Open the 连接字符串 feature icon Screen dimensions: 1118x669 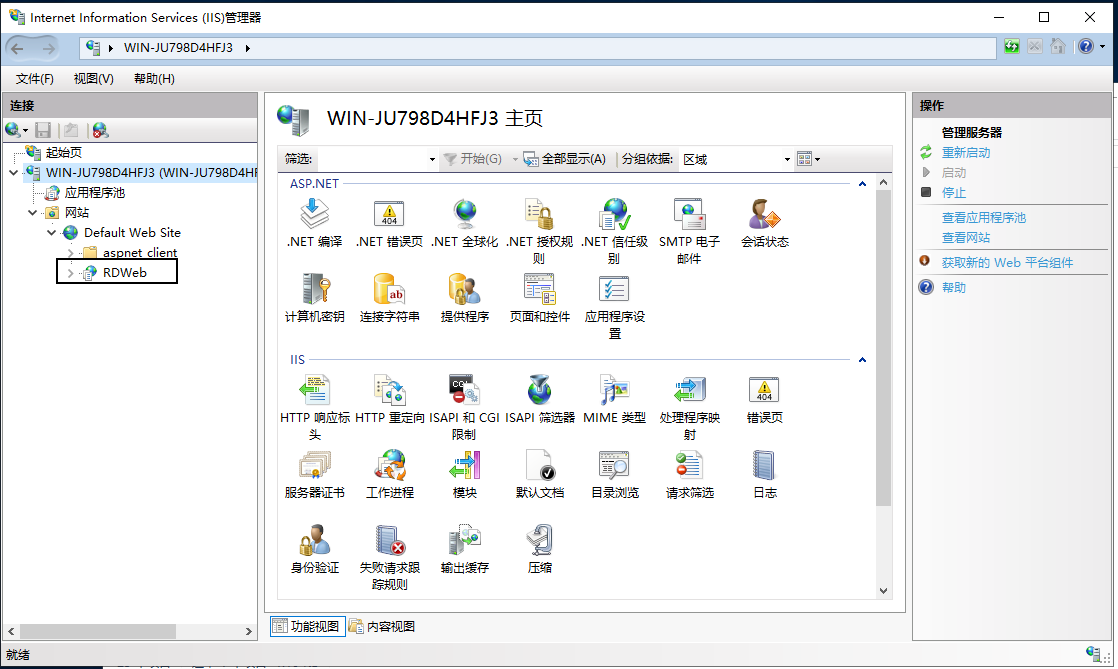tap(389, 289)
